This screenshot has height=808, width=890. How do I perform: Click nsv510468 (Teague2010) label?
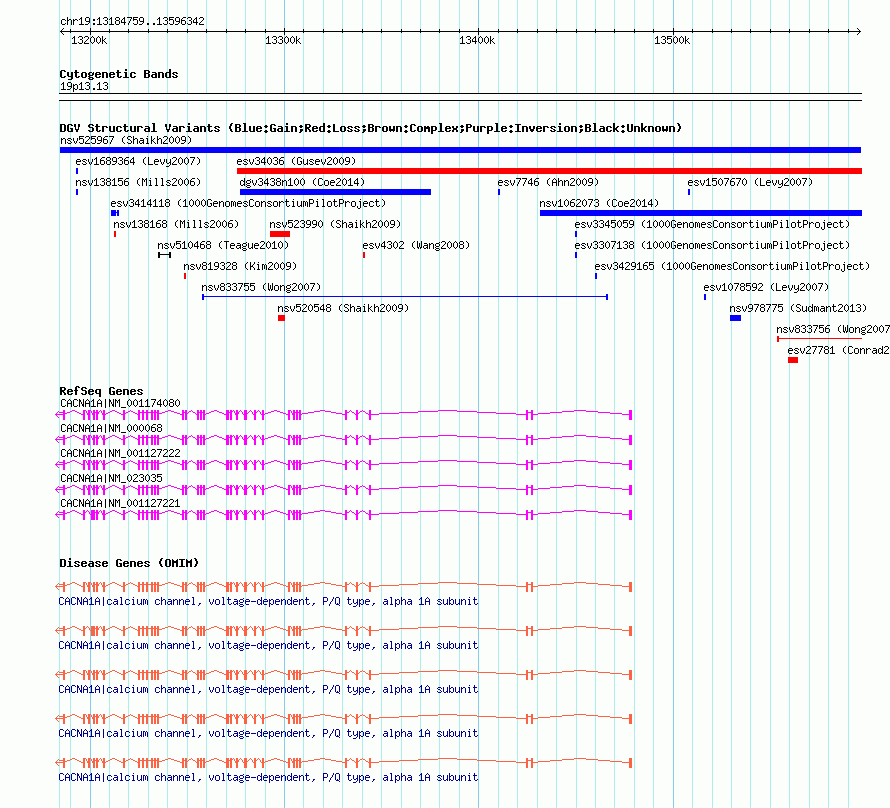coord(224,245)
